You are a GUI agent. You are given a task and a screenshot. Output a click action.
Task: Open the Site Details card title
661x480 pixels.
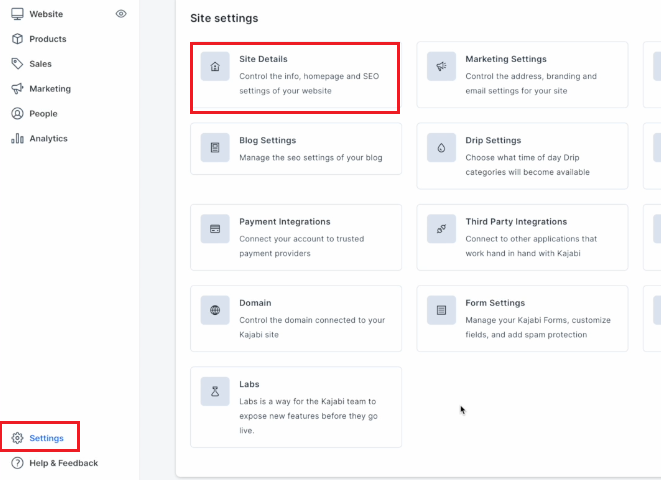click(x=263, y=59)
